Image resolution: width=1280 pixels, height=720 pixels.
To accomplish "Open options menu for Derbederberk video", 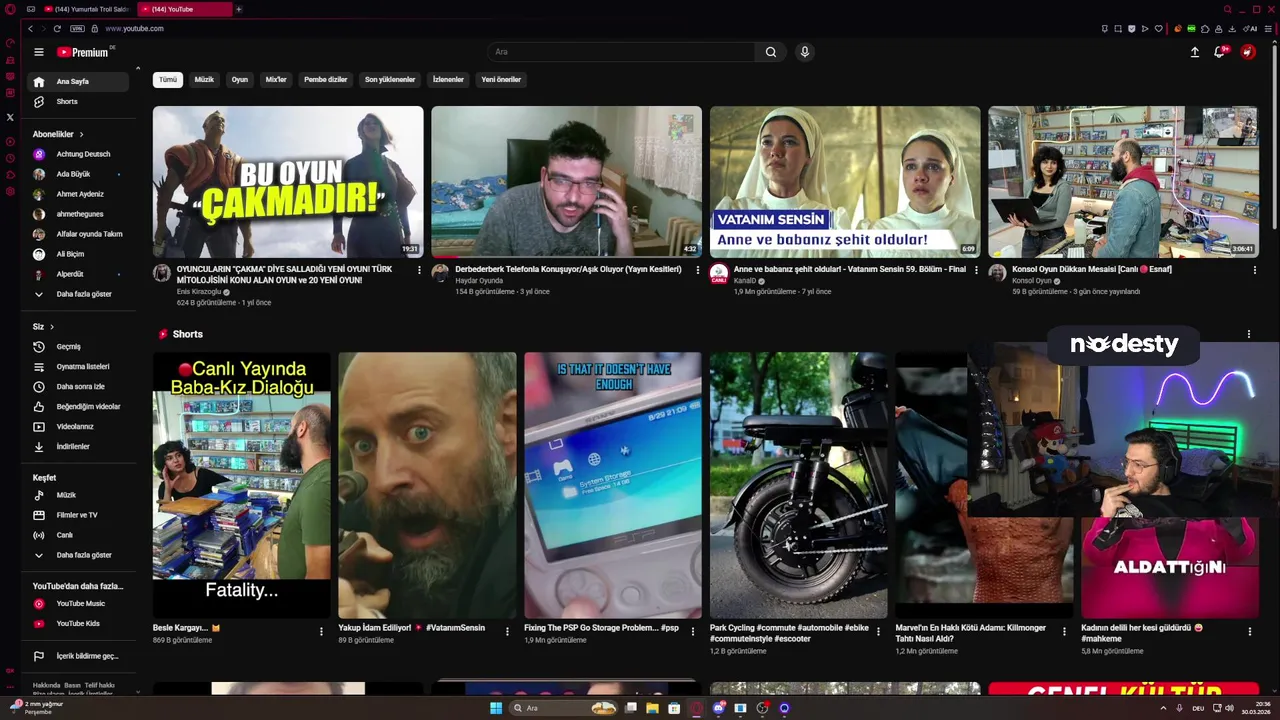I will coord(698,270).
